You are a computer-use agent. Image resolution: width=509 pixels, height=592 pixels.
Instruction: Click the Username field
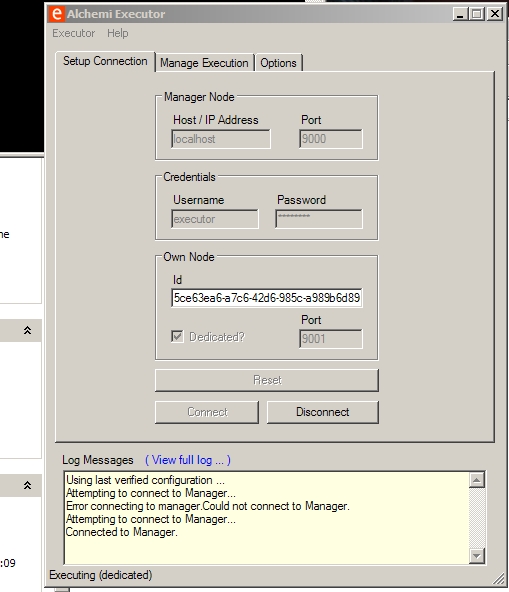214,219
